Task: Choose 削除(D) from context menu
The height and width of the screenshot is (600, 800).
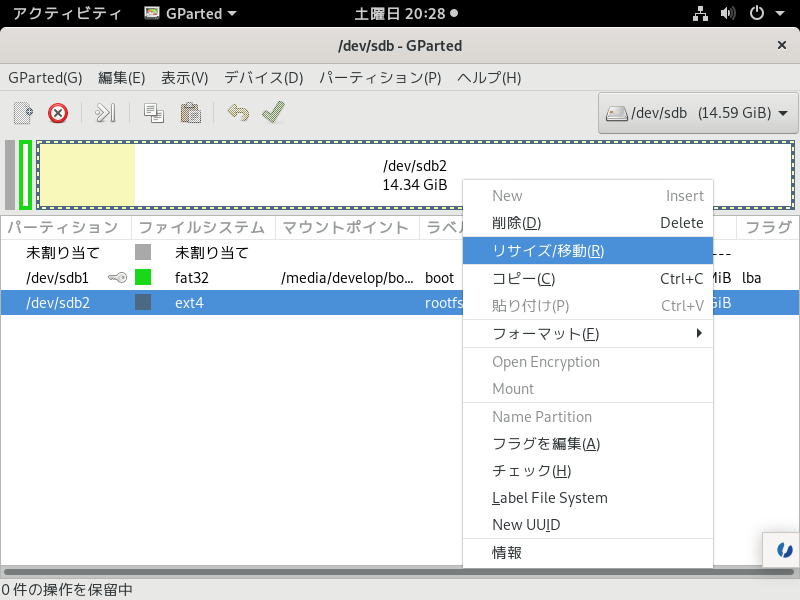Action: click(x=588, y=223)
